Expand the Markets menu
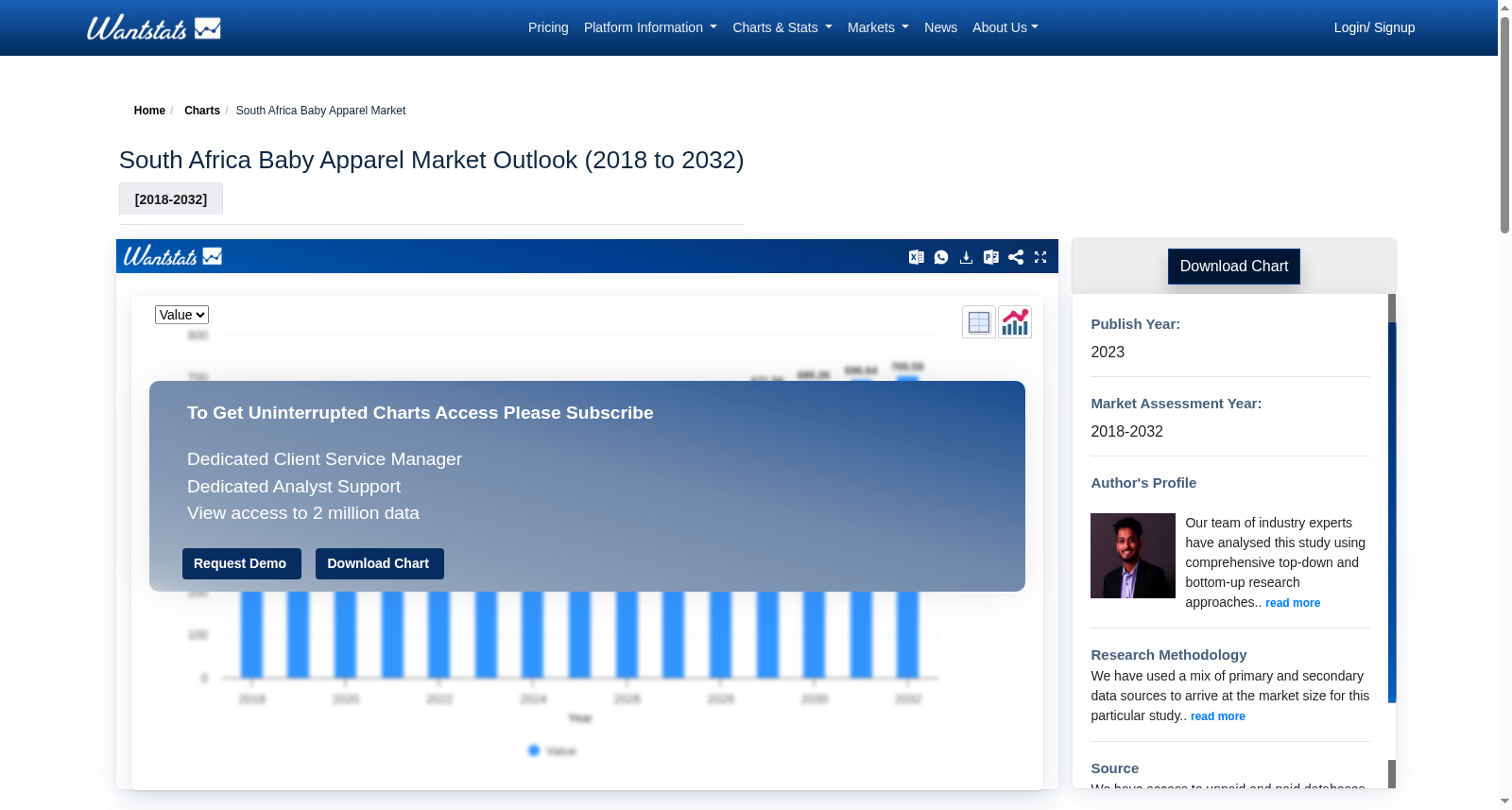This screenshot has width=1512, height=810. coord(878,27)
